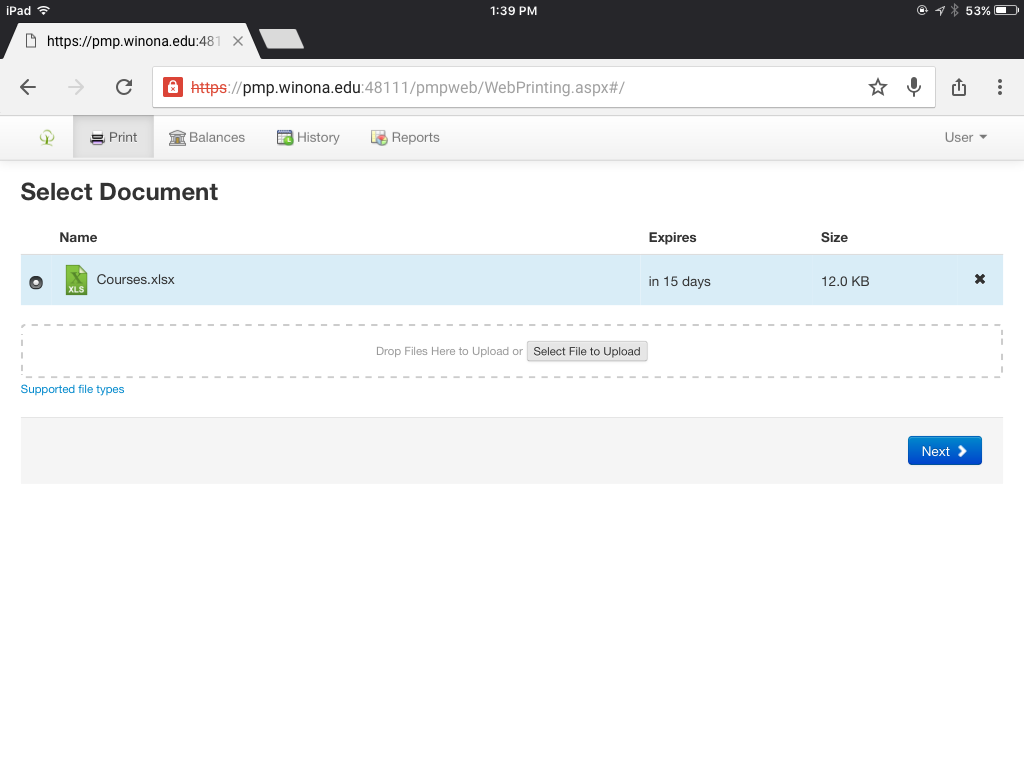Click the blue Next button

point(944,451)
